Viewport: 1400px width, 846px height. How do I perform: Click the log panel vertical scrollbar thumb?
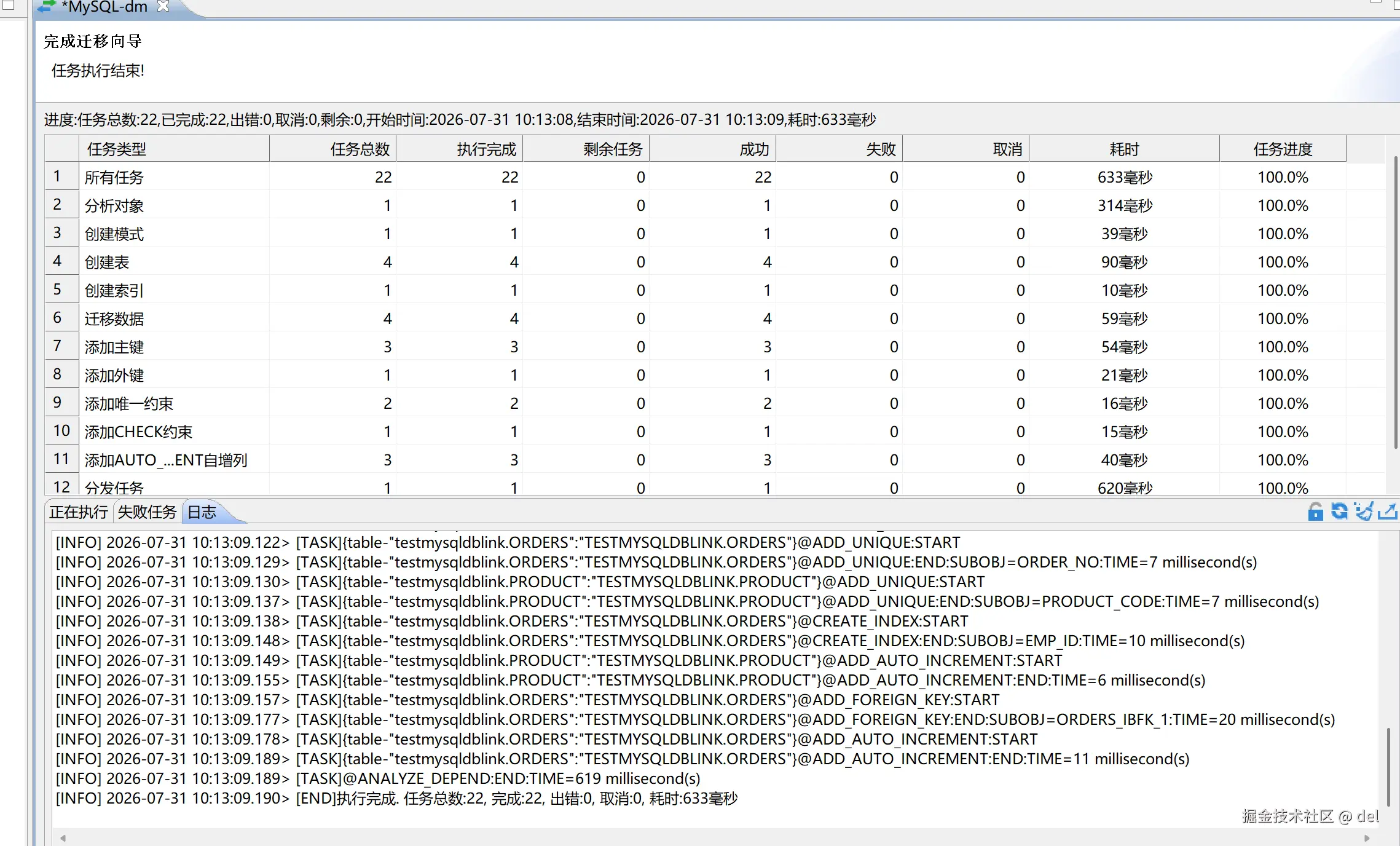coord(1388,767)
